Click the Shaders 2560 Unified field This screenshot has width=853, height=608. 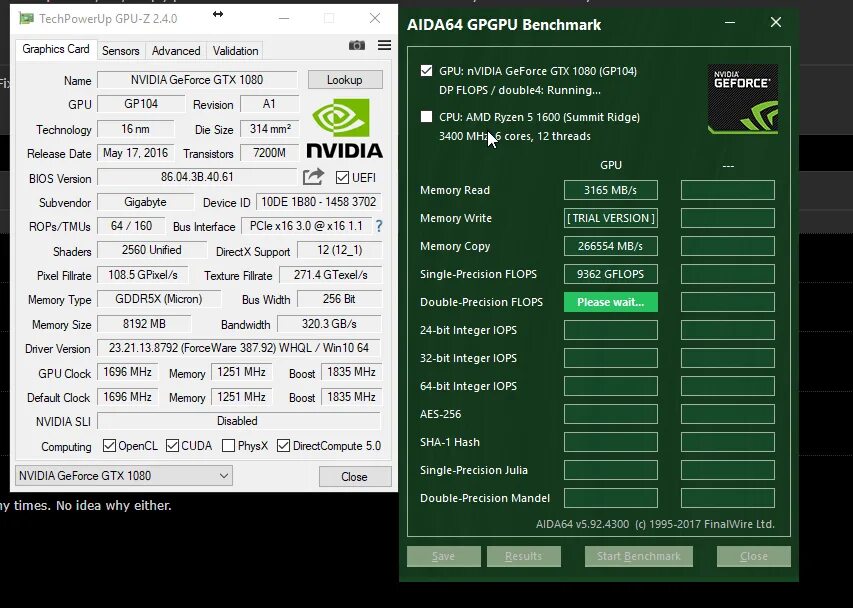pyautogui.click(x=152, y=250)
